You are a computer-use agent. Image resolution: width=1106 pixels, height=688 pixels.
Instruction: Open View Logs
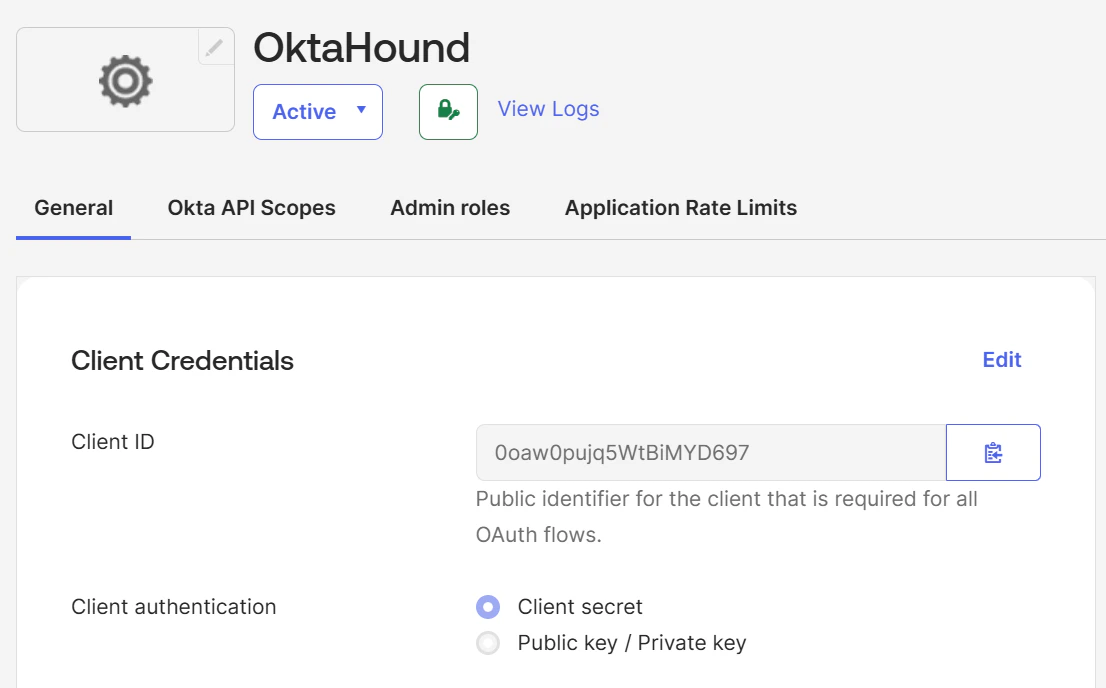(x=548, y=109)
